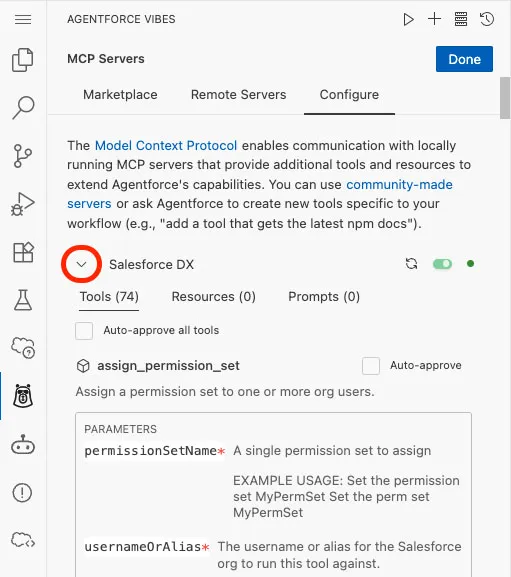The height and width of the screenshot is (577, 511).
Task: Open the Source Control branch icon
Action: coord(23,156)
